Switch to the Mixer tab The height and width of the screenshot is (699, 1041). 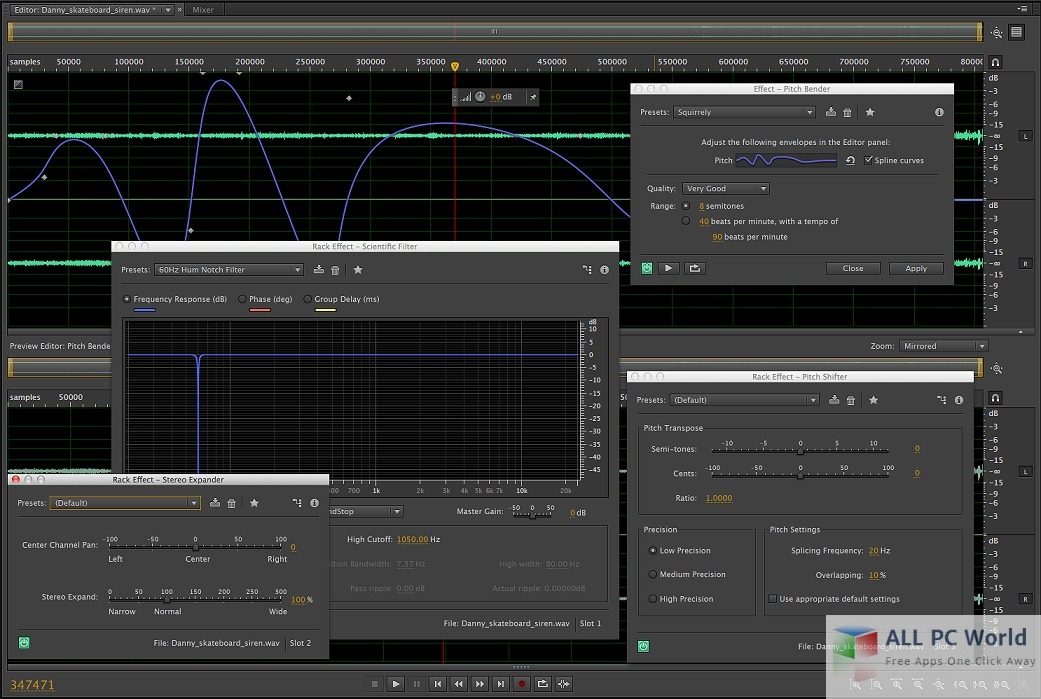(x=202, y=9)
